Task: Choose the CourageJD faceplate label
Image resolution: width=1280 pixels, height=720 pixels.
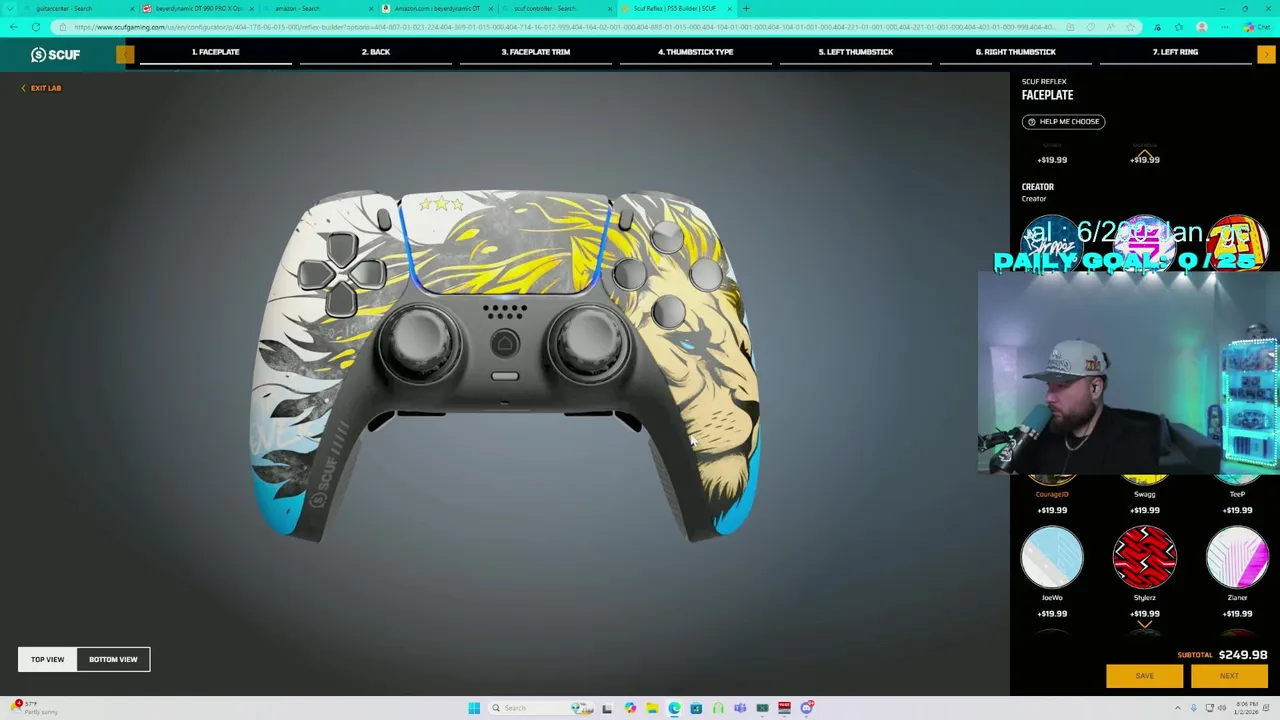Action: point(1052,494)
